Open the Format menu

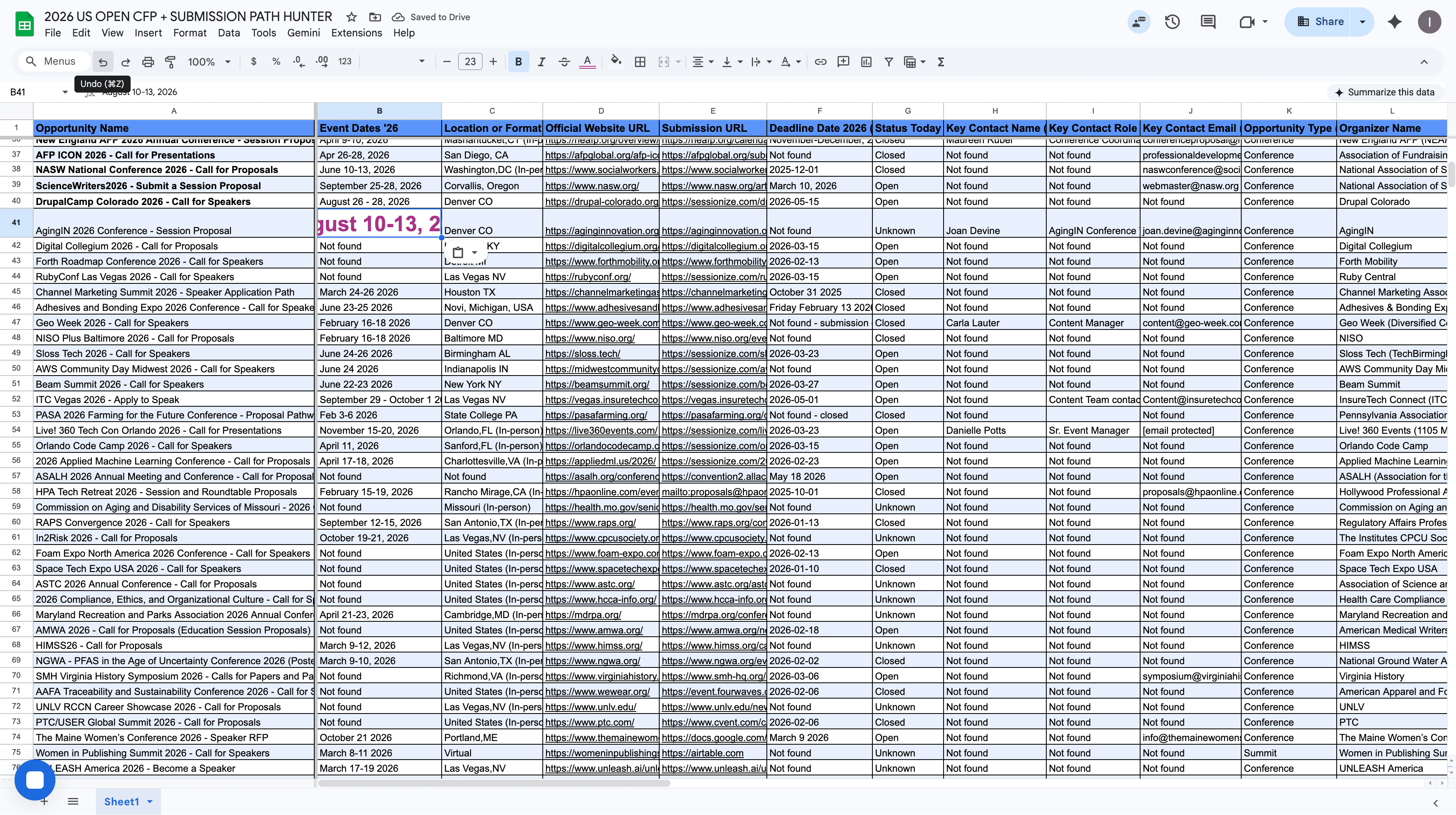coord(189,33)
